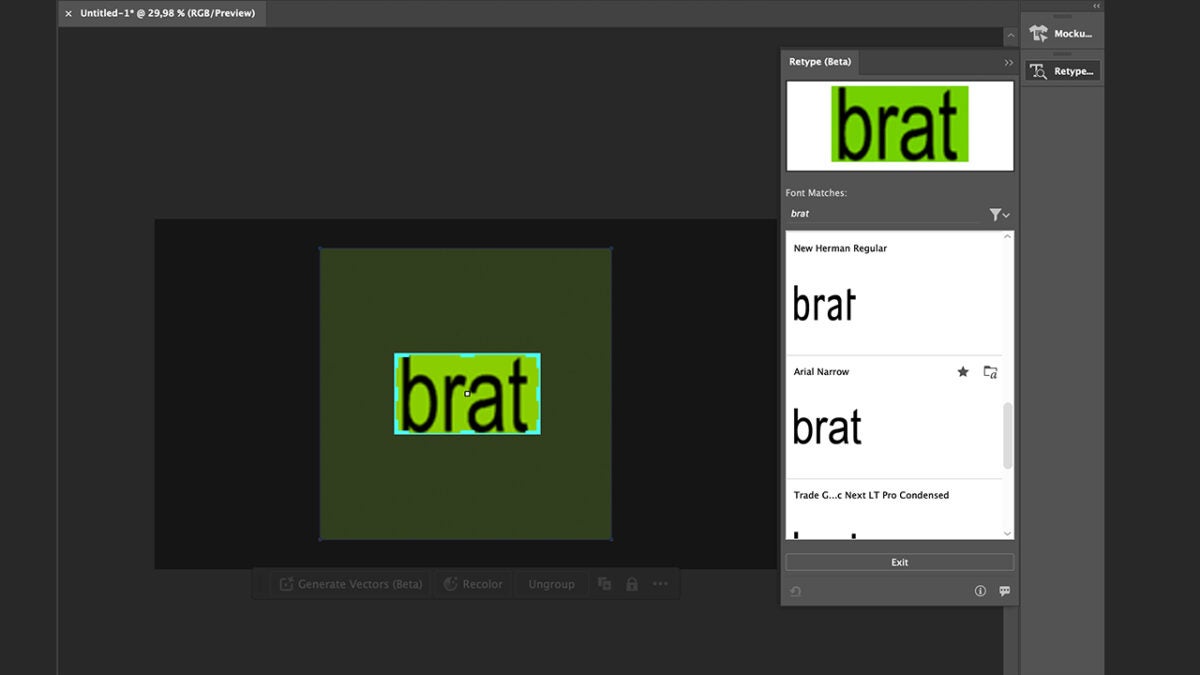This screenshot has width=1200, height=675.
Task: Click the info icon in Retype panel
Action: point(980,591)
